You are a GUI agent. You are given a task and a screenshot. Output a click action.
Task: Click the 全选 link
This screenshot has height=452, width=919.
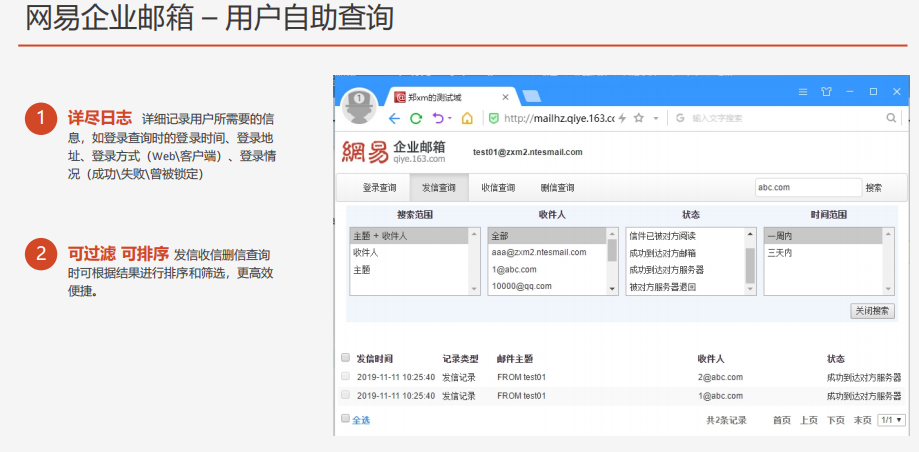point(361,420)
